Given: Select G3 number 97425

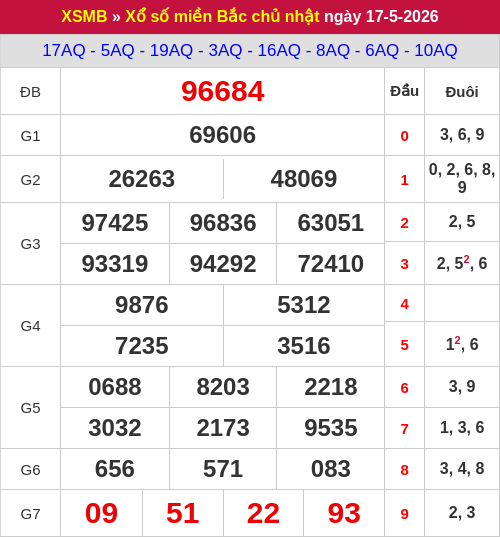Looking at the screenshot, I should click(x=115, y=223).
